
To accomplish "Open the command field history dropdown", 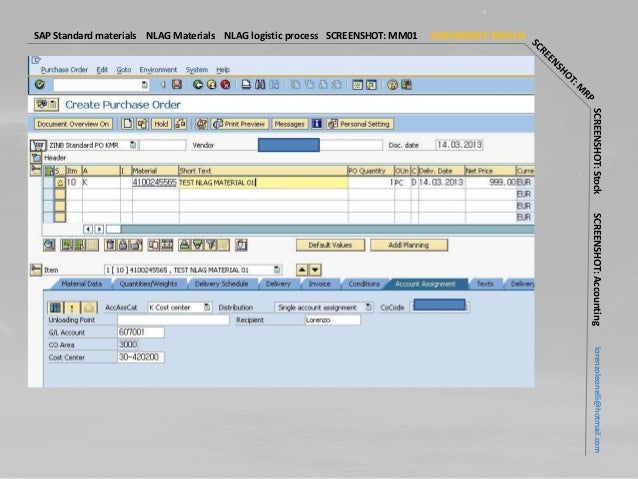I will 144,85.
